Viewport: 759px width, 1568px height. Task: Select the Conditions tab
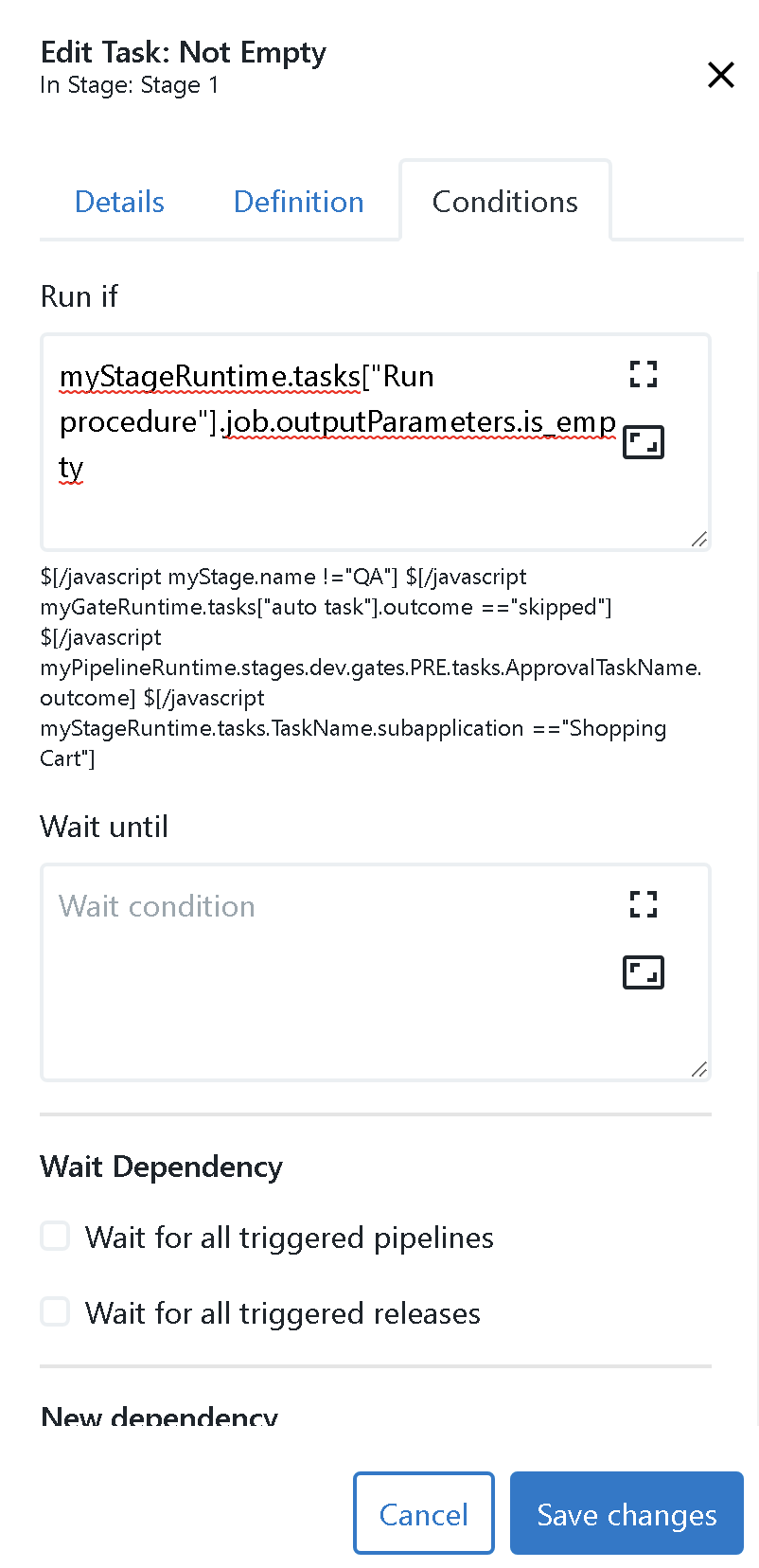(504, 202)
